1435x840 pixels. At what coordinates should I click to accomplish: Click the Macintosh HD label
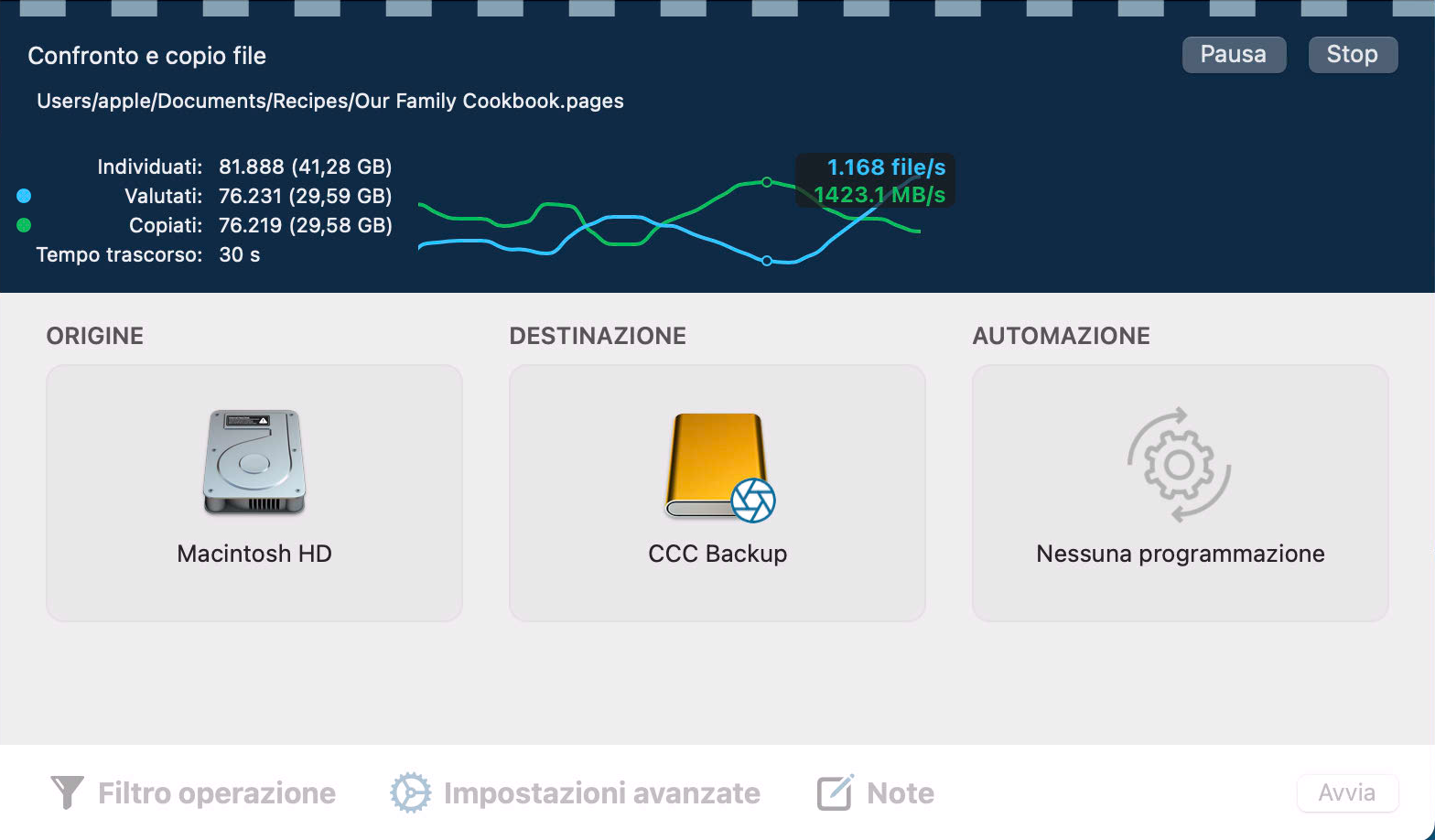coord(254,554)
